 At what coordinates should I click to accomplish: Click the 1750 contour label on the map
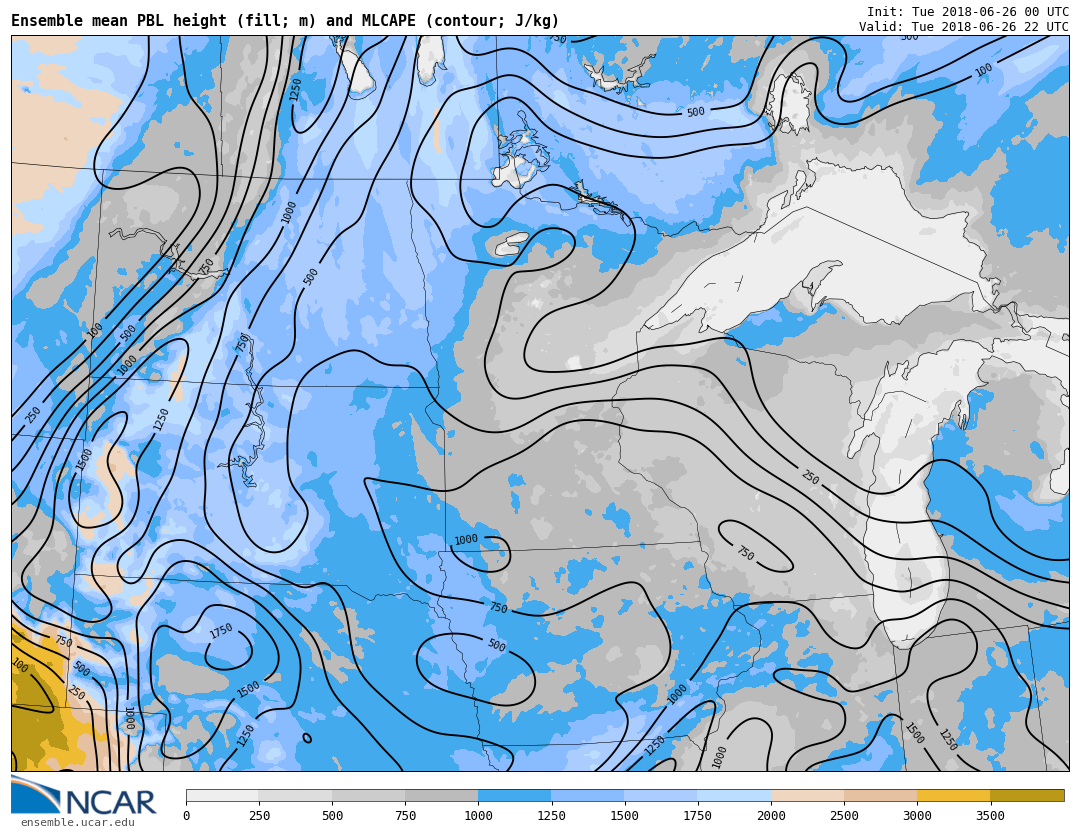coord(221,631)
